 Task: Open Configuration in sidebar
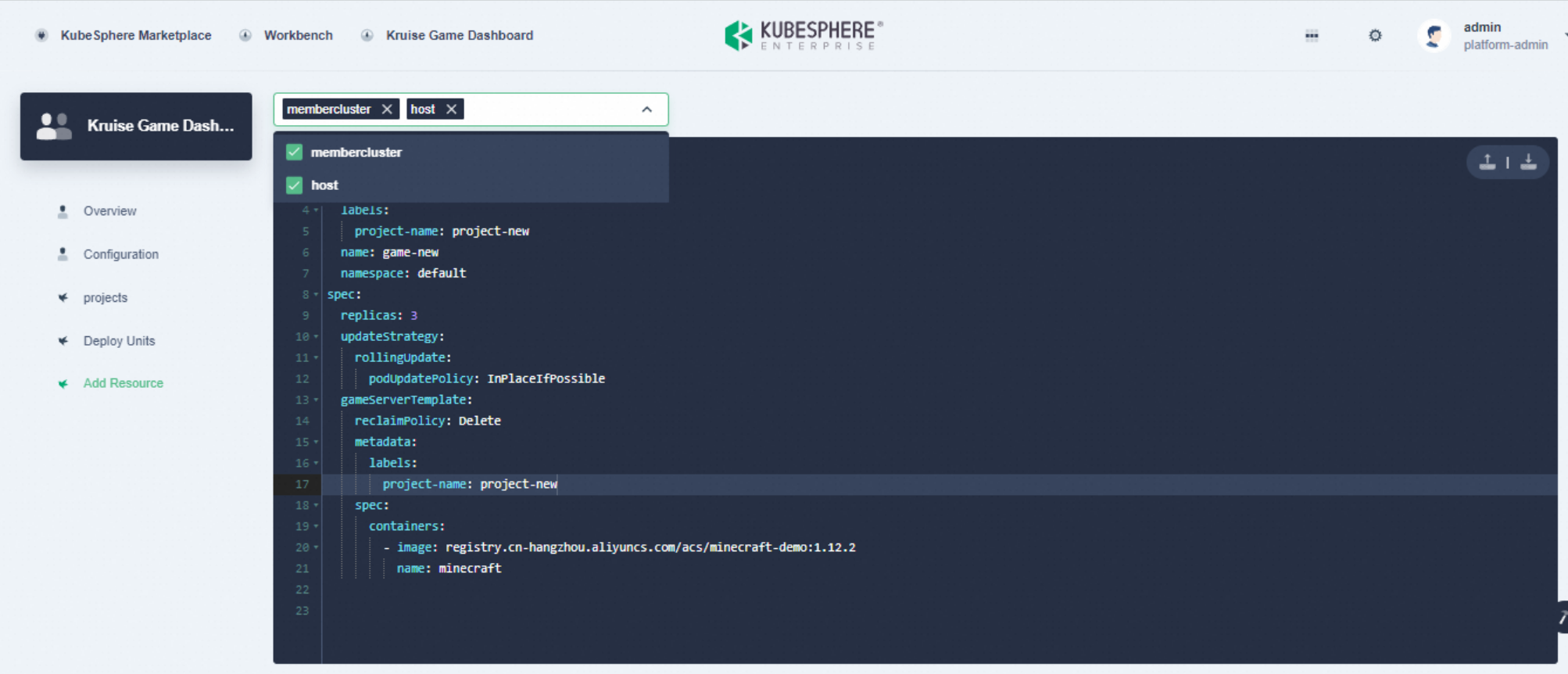(121, 254)
